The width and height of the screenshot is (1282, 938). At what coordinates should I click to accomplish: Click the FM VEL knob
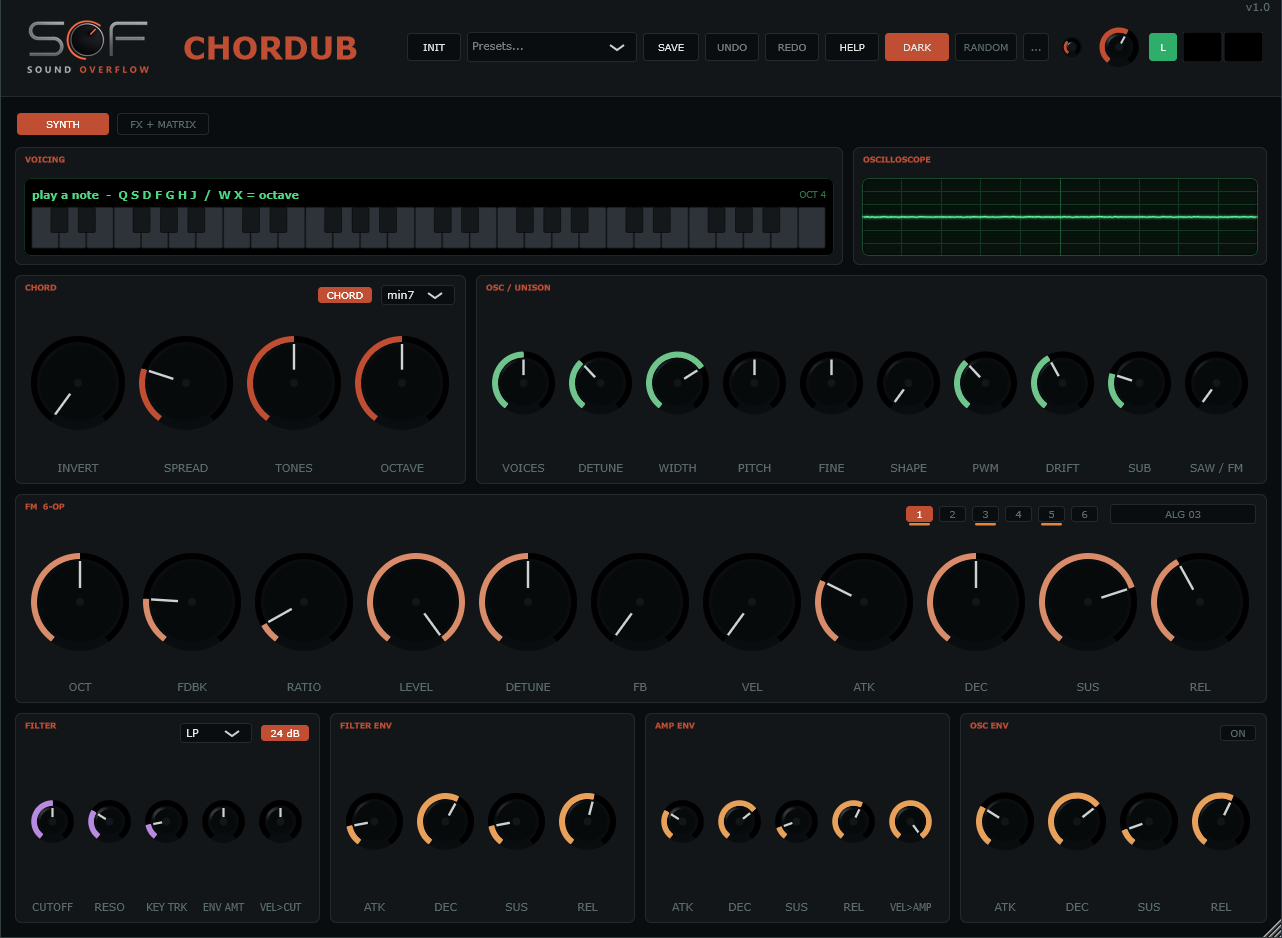(x=752, y=602)
